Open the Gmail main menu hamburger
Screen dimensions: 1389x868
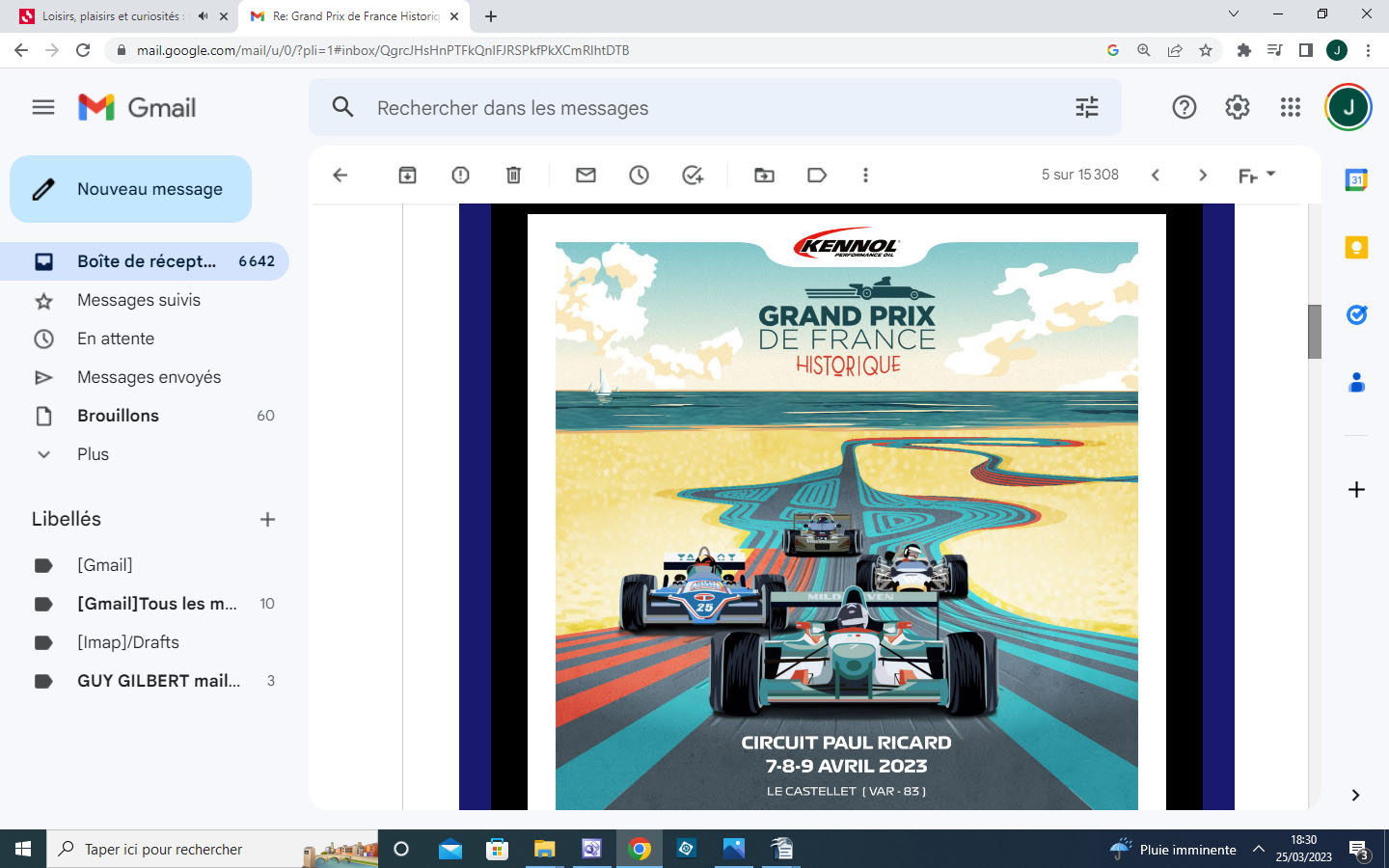coord(43,107)
